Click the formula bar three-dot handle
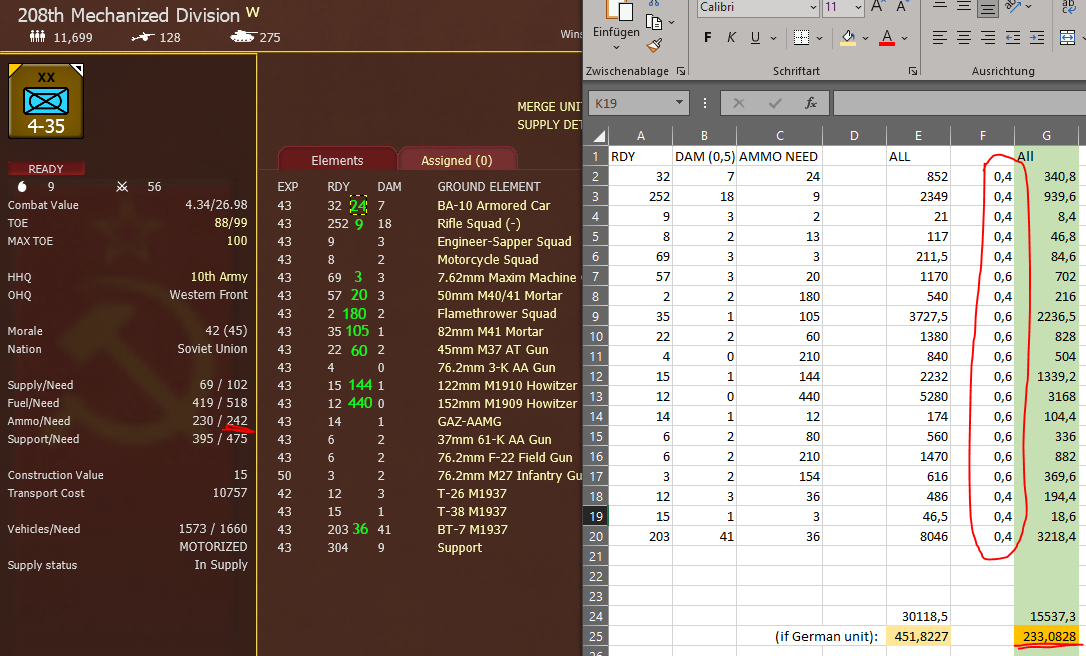The width and height of the screenshot is (1086, 656). pos(705,103)
